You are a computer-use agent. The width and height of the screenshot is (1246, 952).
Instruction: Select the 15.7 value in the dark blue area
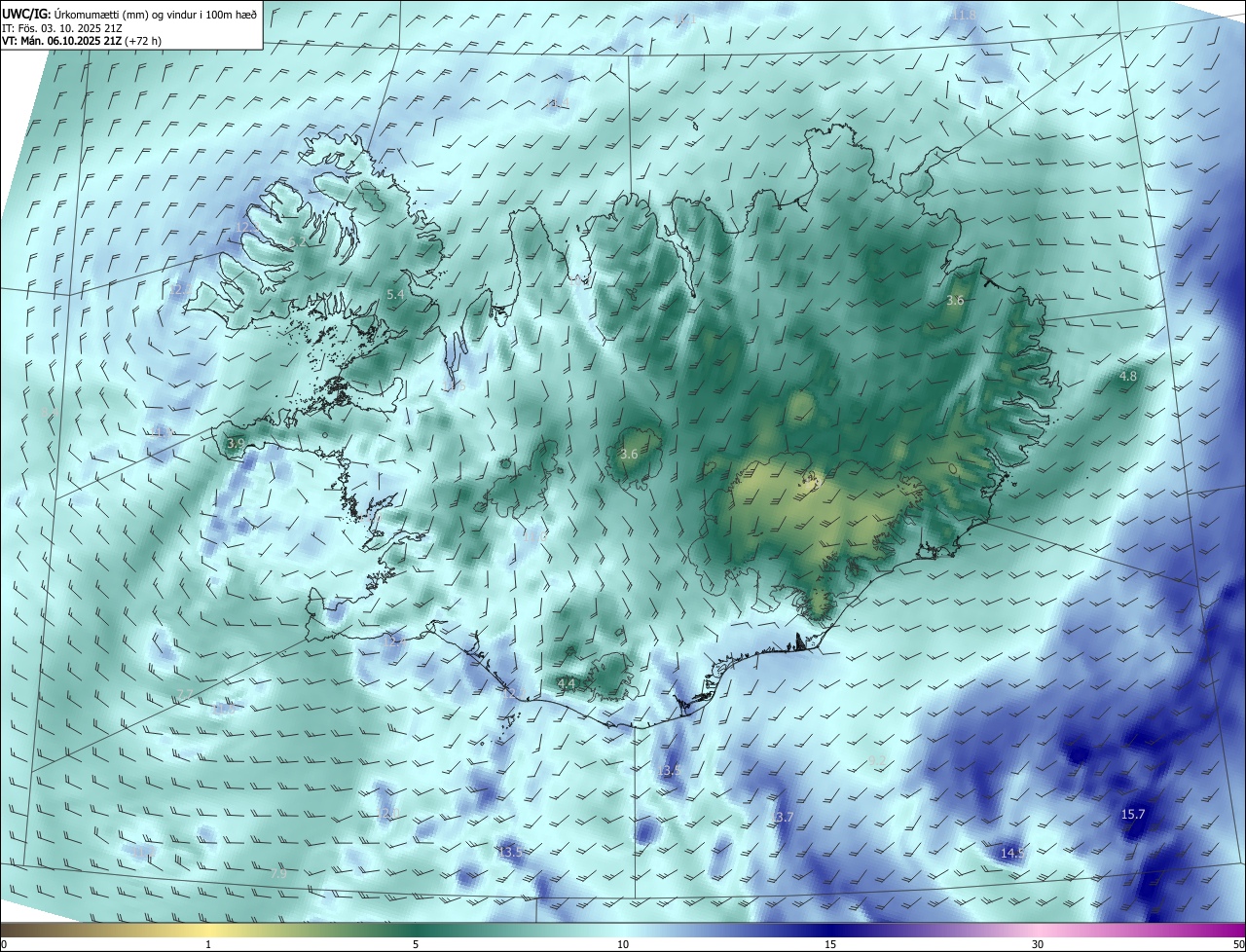coord(1134,814)
